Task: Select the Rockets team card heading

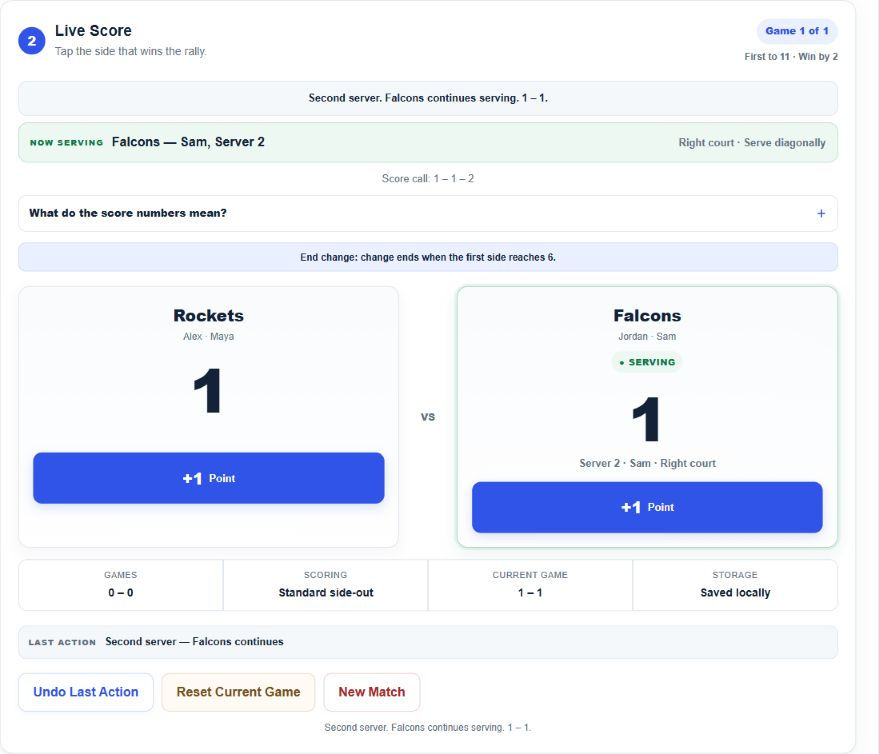Action: [x=209, y=316]
